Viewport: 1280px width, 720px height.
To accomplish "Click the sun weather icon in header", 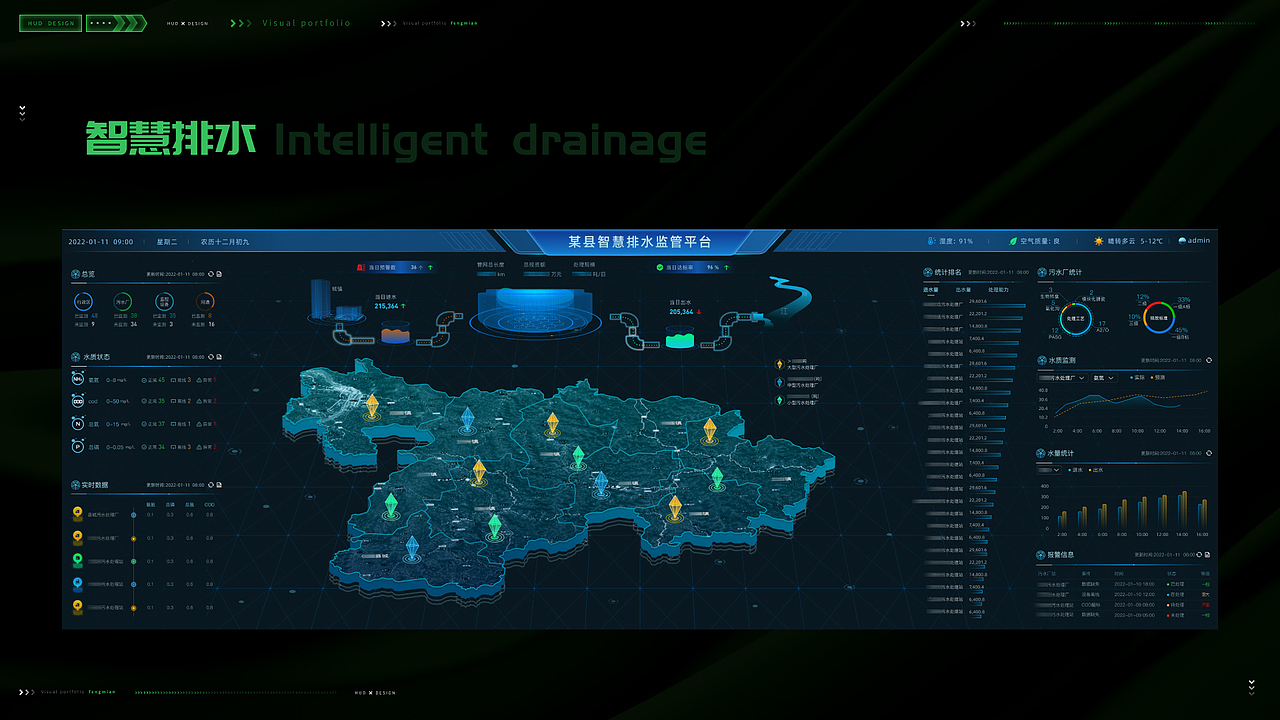I will 1099,241.
